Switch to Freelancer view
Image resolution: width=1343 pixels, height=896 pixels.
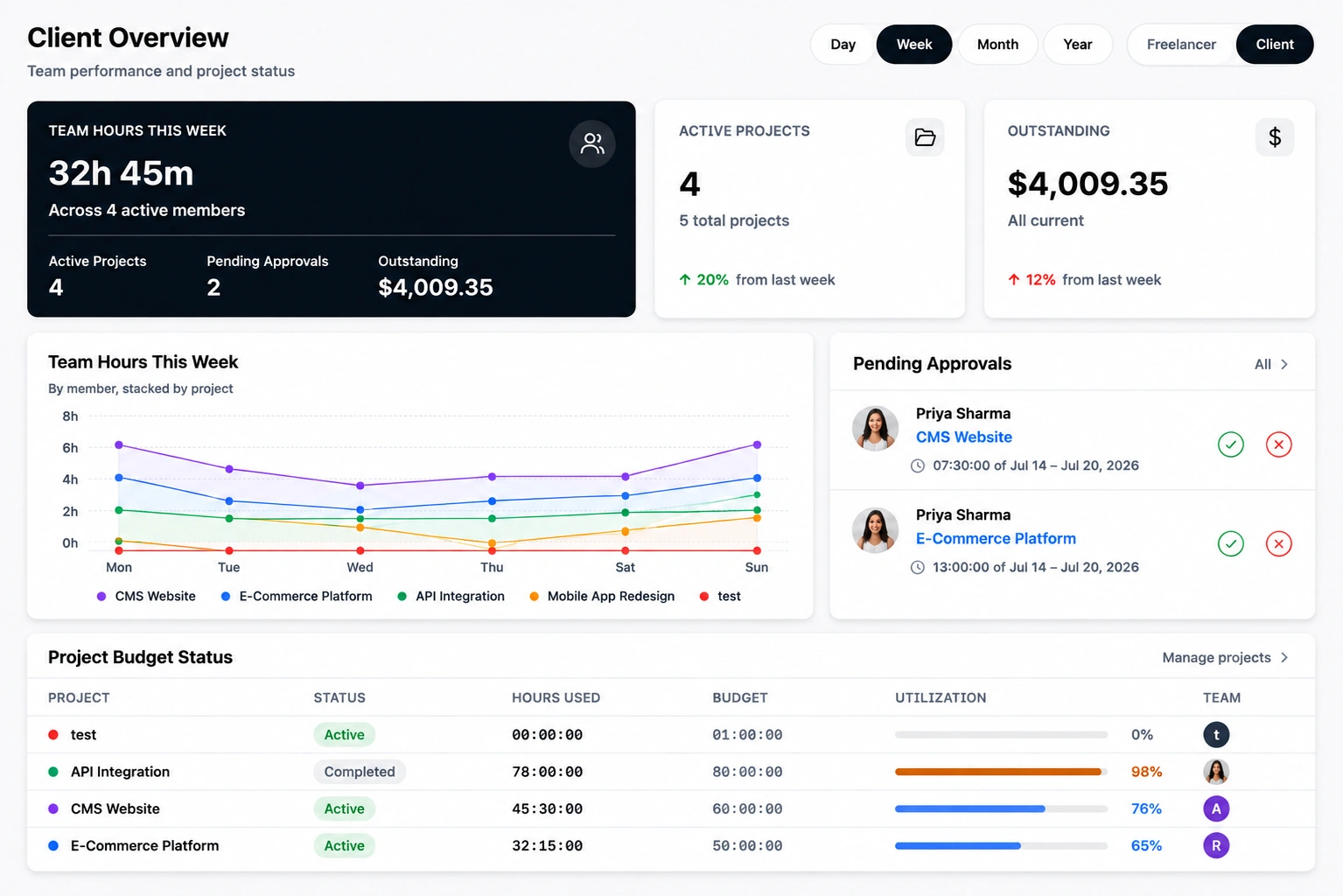pos(1181,45)
